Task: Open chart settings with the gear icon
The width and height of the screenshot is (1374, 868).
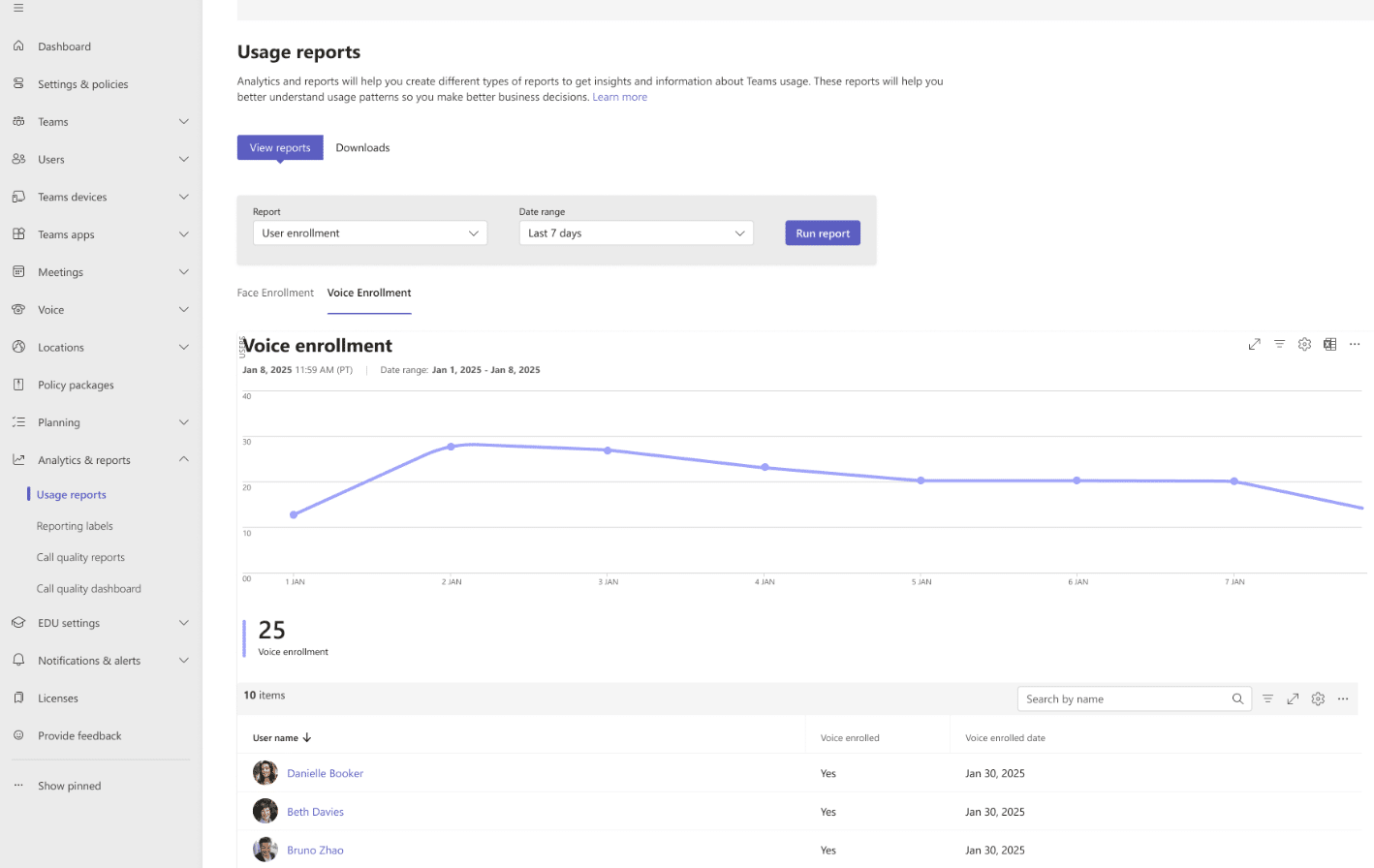Action: pyautogui.click(x=1304, y=344)
